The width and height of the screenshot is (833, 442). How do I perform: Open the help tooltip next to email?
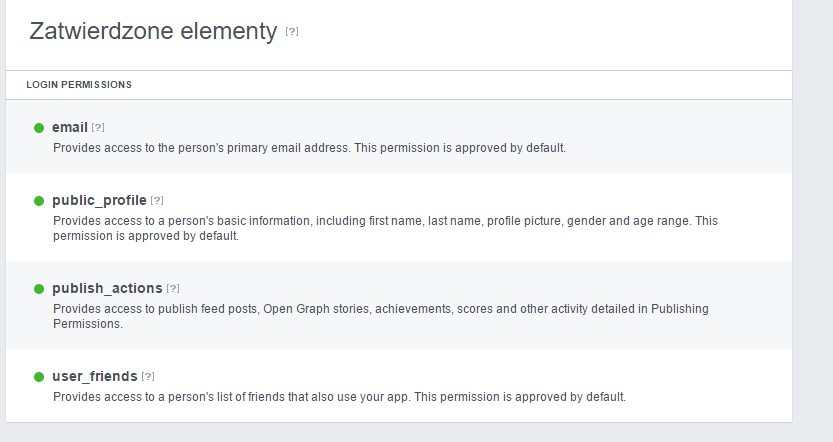click(x=98, y=128)
